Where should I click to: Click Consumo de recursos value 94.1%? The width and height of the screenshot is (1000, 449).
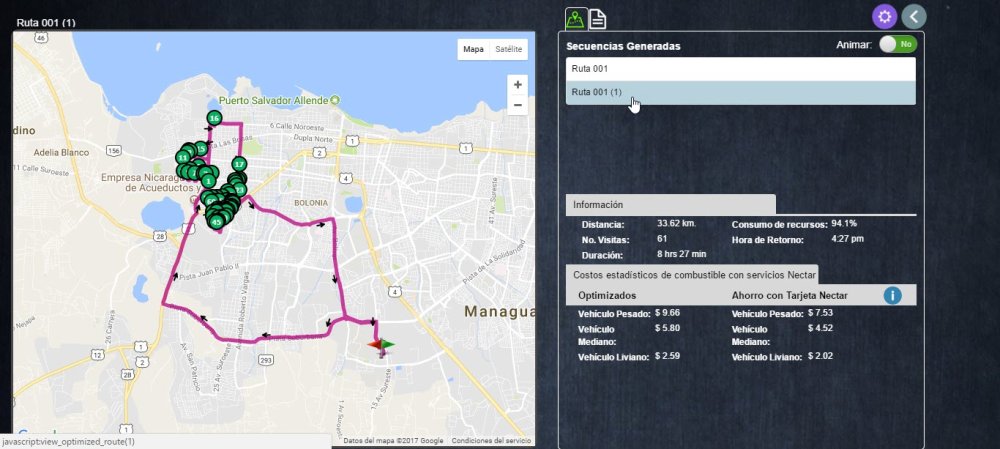tap(844, 223)
